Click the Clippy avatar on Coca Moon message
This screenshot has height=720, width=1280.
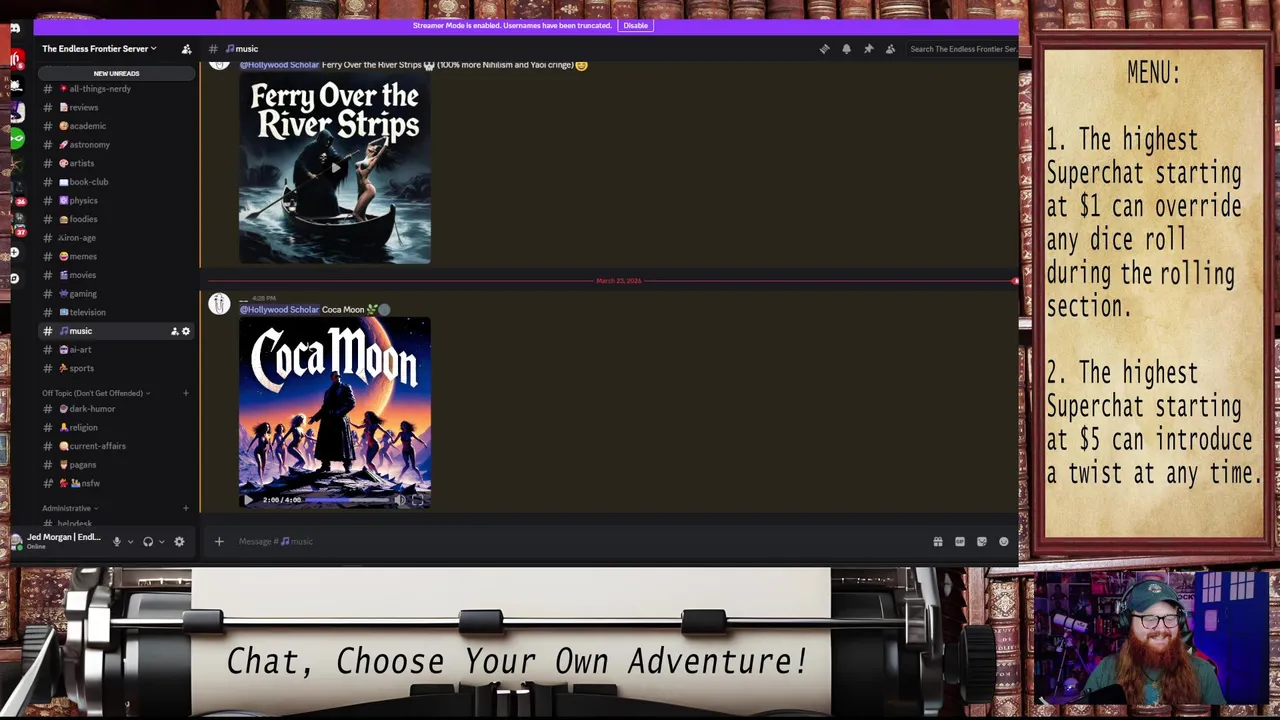[219, 304]
